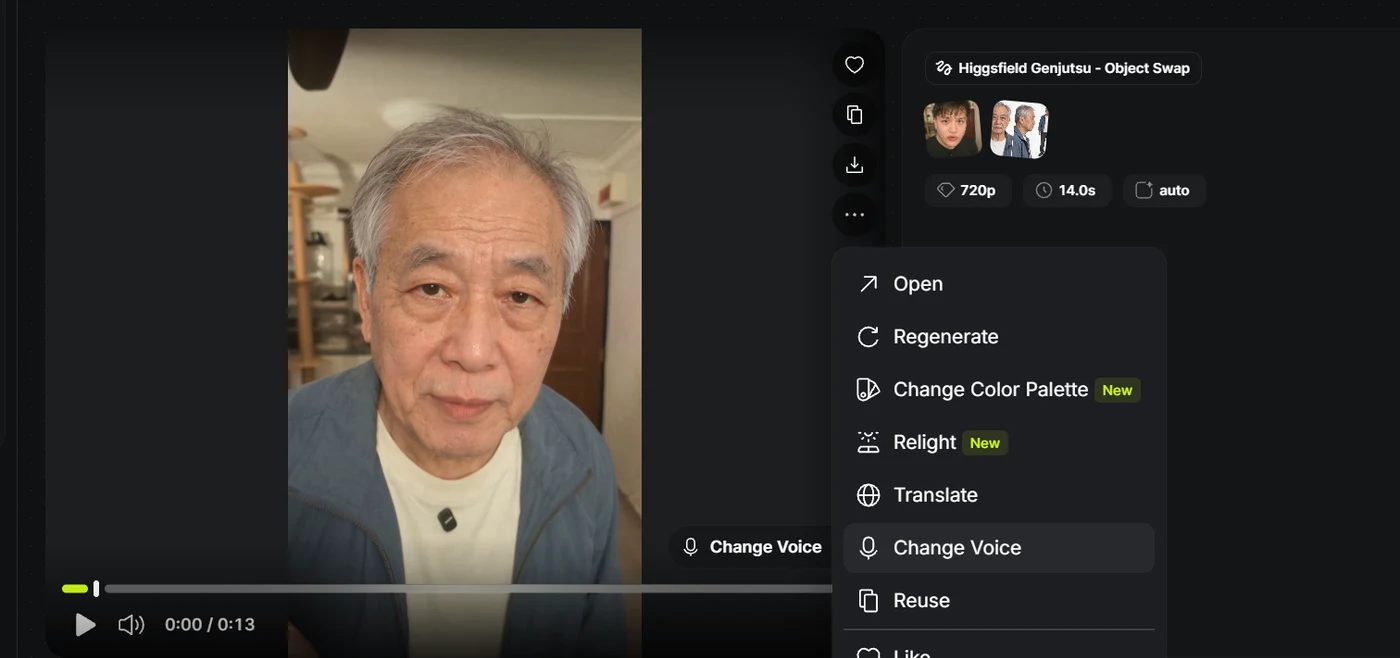Click the auto aspect ratio chip

(1163, 190)
